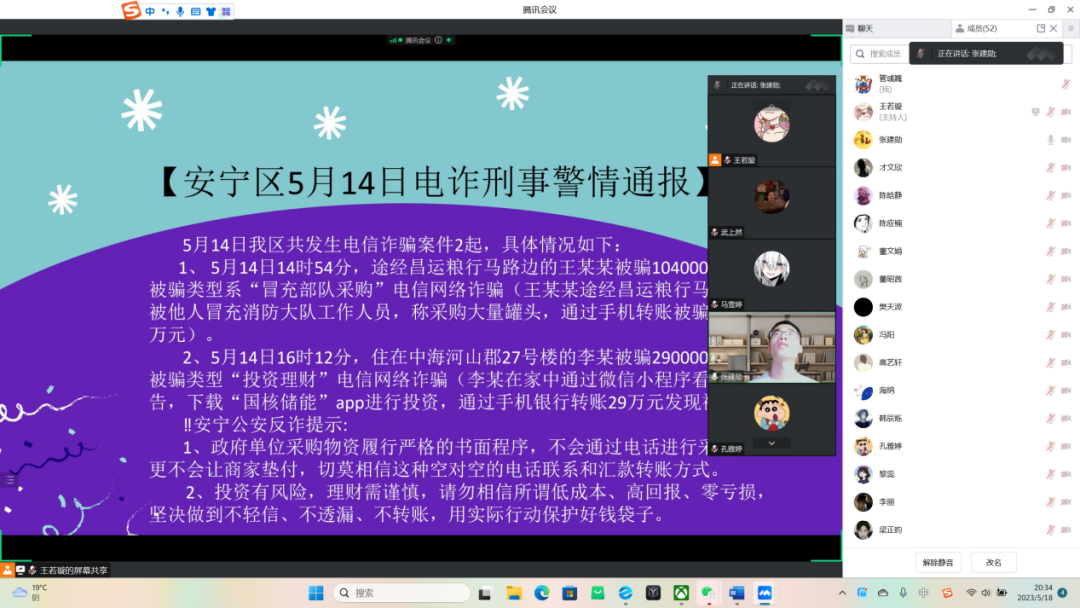Open WeChat from the taskbar
Viewport: 1080px width, 608px height.
point(708,592)
